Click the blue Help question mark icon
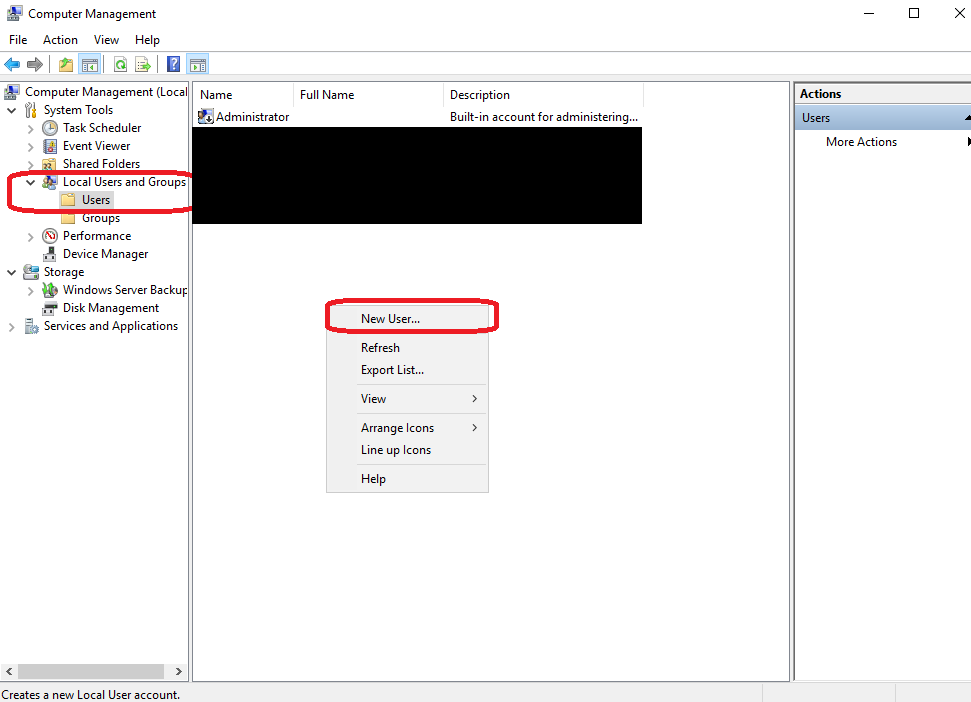 tap(174, 65)
